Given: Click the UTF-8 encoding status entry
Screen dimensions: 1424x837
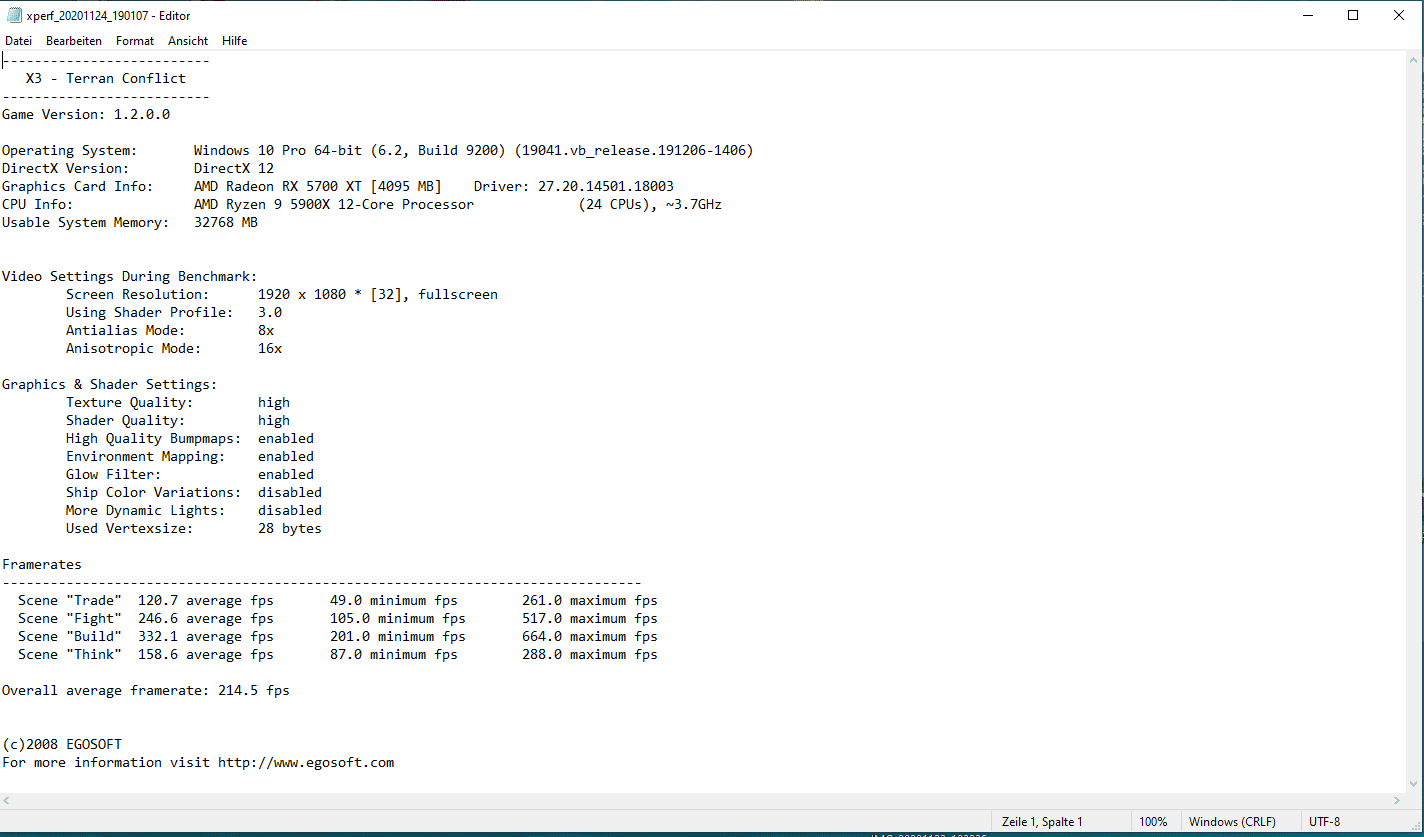Looking at the screenshot, I should pyautogui.click(x=1324, y=822).
